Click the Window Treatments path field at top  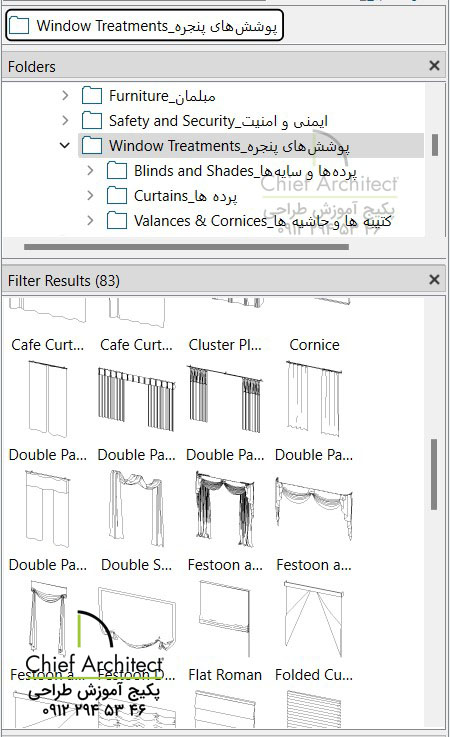tap(144, 25)
